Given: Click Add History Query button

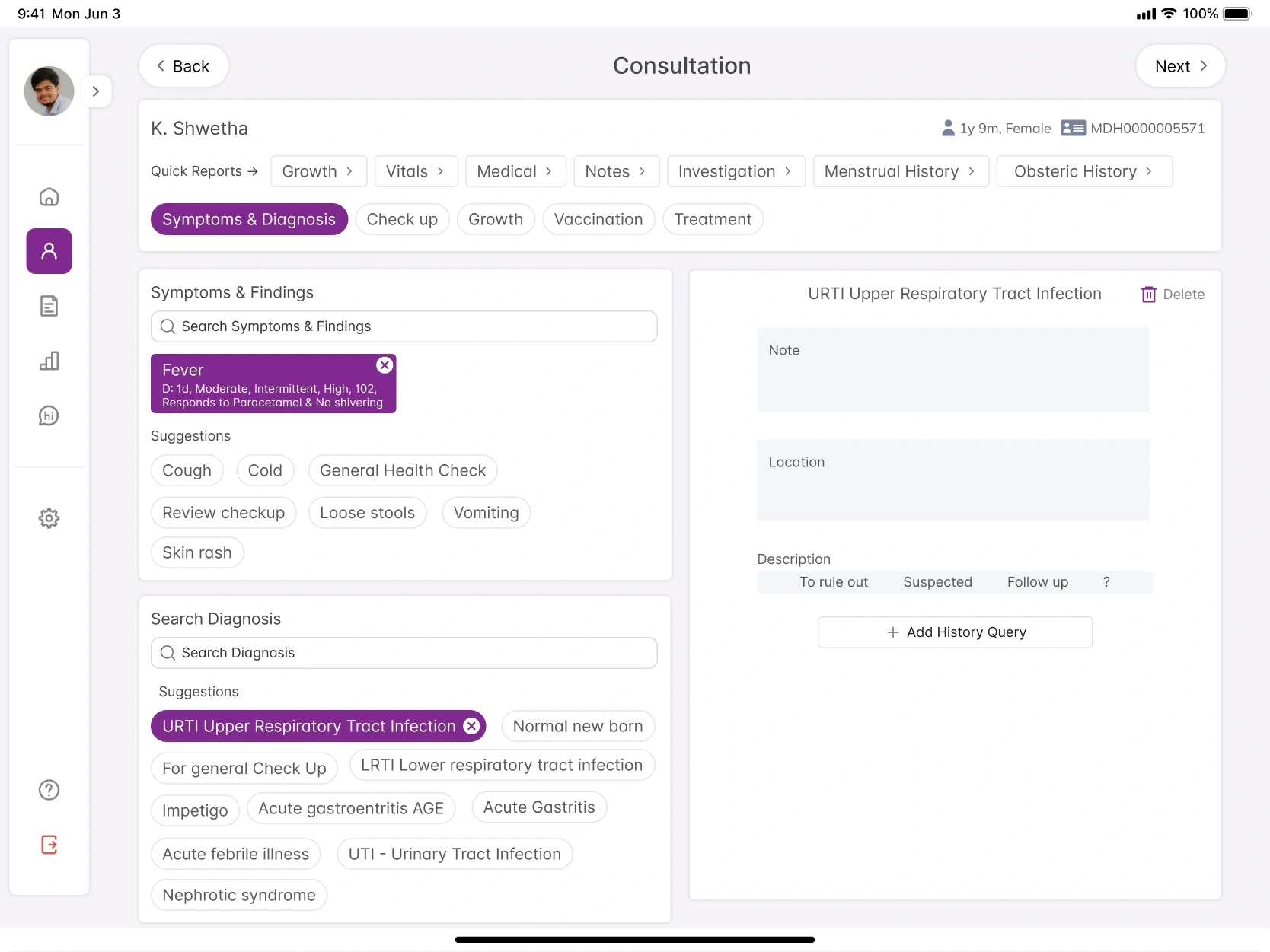Looking at the screenshot, I should point(955,632).
